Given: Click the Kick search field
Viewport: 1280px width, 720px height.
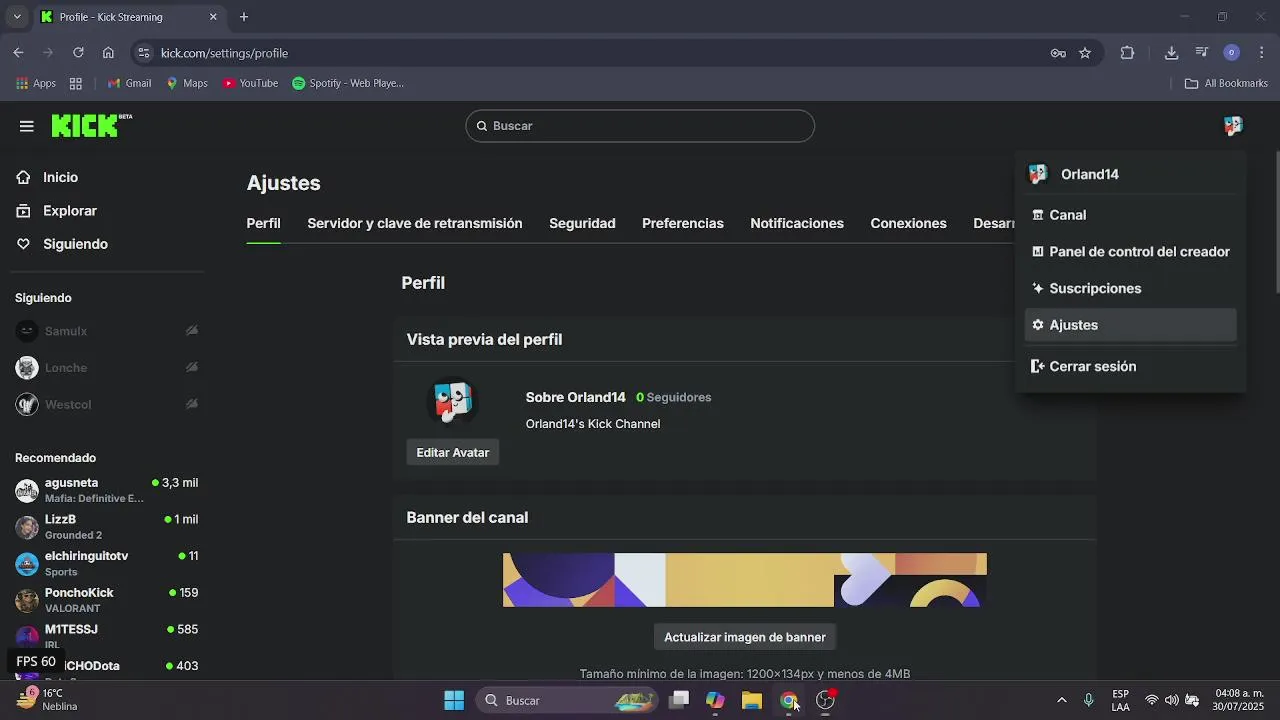Looking at the screenshot, I should coord(640,126).
